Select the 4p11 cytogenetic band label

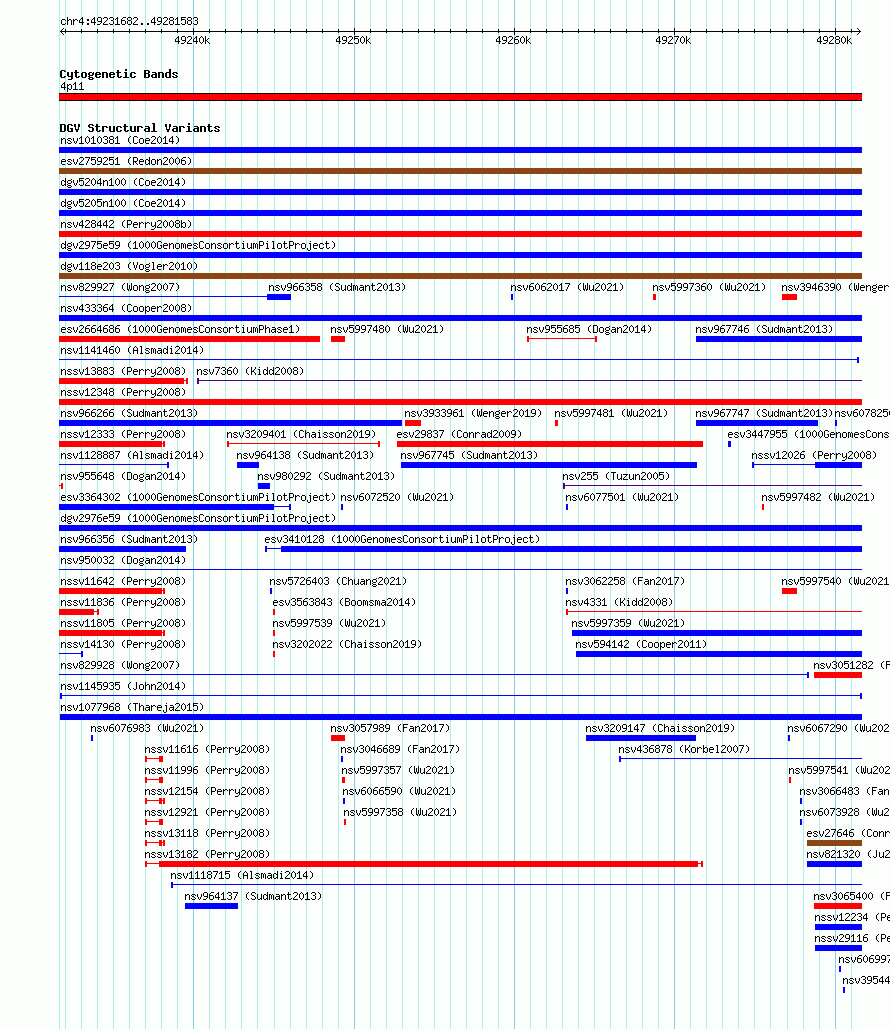pyautogui.click(x=72, y=87)
